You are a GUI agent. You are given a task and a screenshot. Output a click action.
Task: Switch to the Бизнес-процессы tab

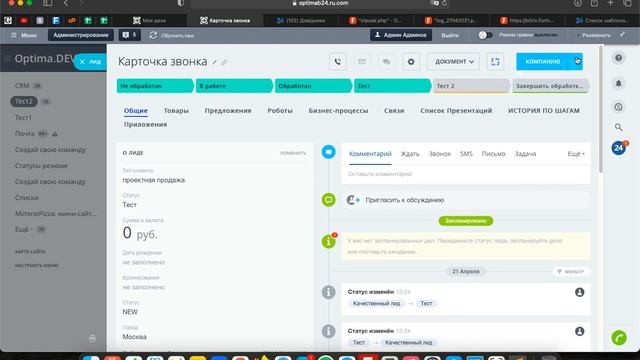click(x=338, y=111)
